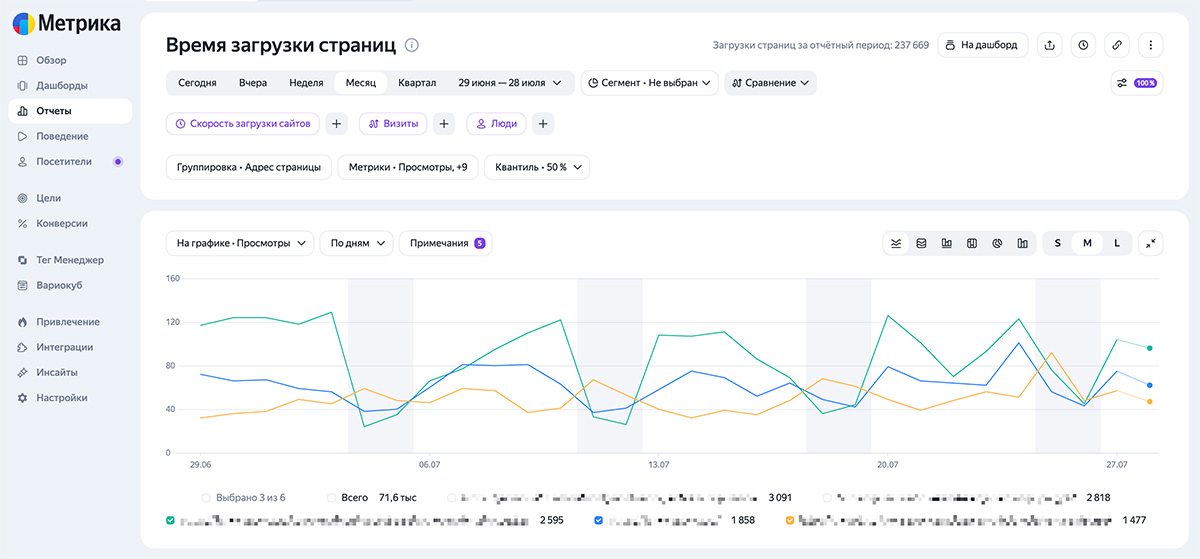Set chart size to L
This screenshot has width=1200, height=559.
point(1117,243)
